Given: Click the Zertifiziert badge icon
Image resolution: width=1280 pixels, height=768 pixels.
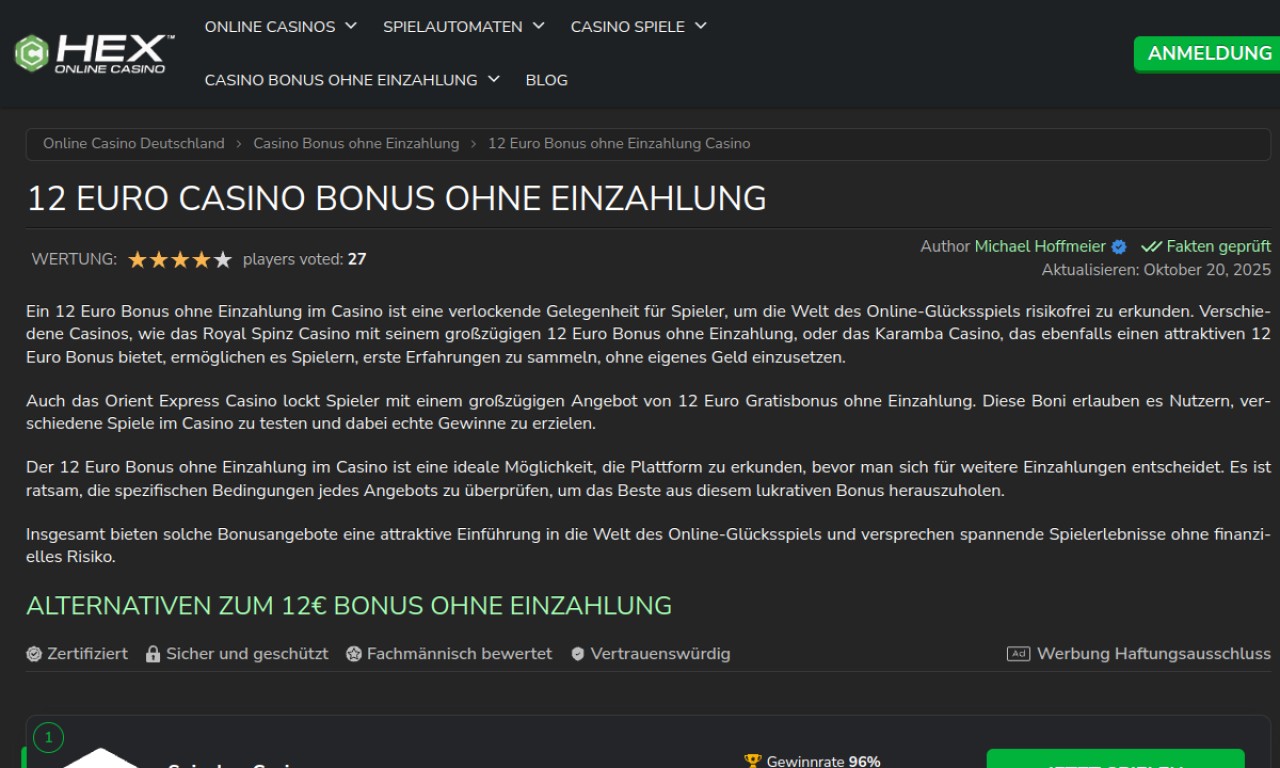Looking at the screenshot, I should click(x=34, y=654).
